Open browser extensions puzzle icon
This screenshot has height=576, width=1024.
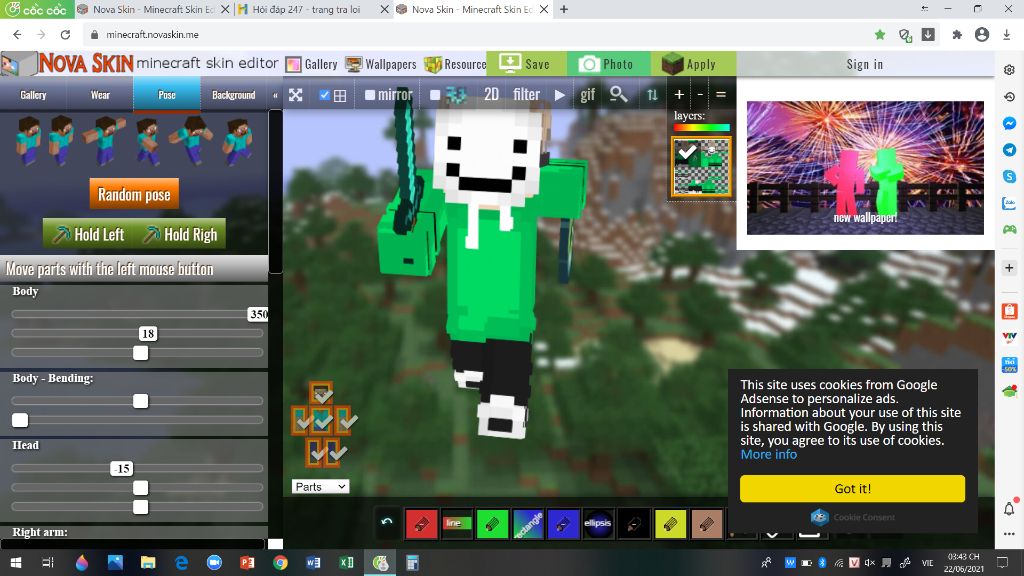click(957, 35)
